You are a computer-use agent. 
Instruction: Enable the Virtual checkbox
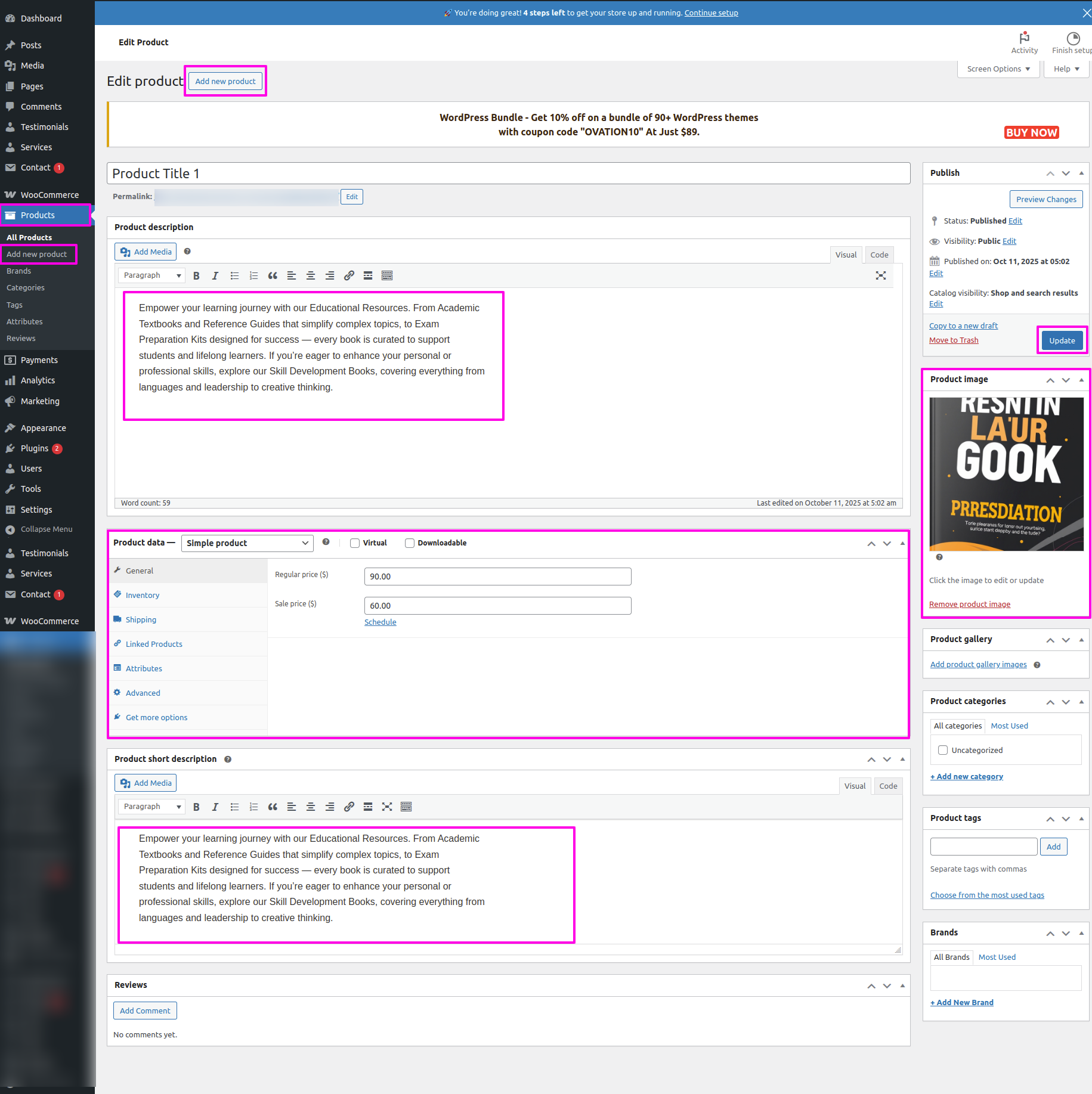(355, 543)
